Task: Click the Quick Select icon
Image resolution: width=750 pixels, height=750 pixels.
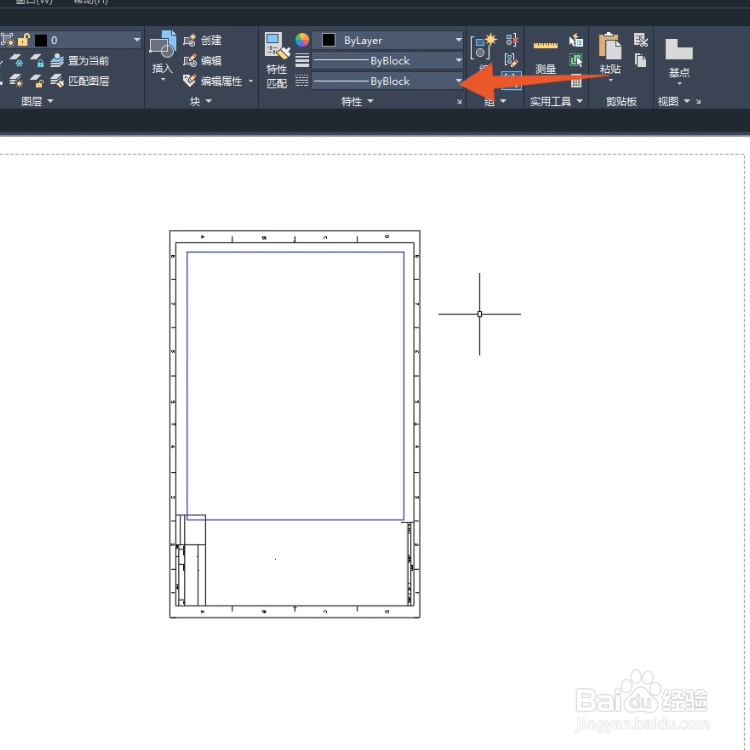Action: point(576,40)
